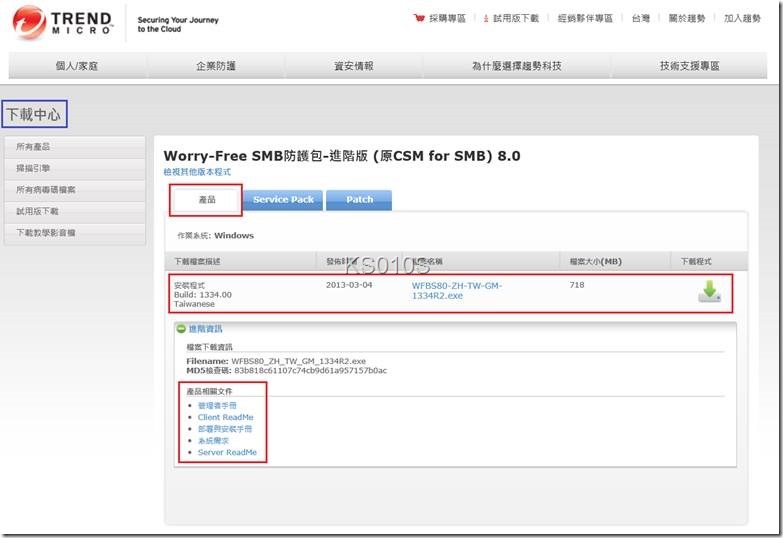Select 試用版下載 in the left sidebar
Viewport: 783px width, 538px height.
click(74, 211)
